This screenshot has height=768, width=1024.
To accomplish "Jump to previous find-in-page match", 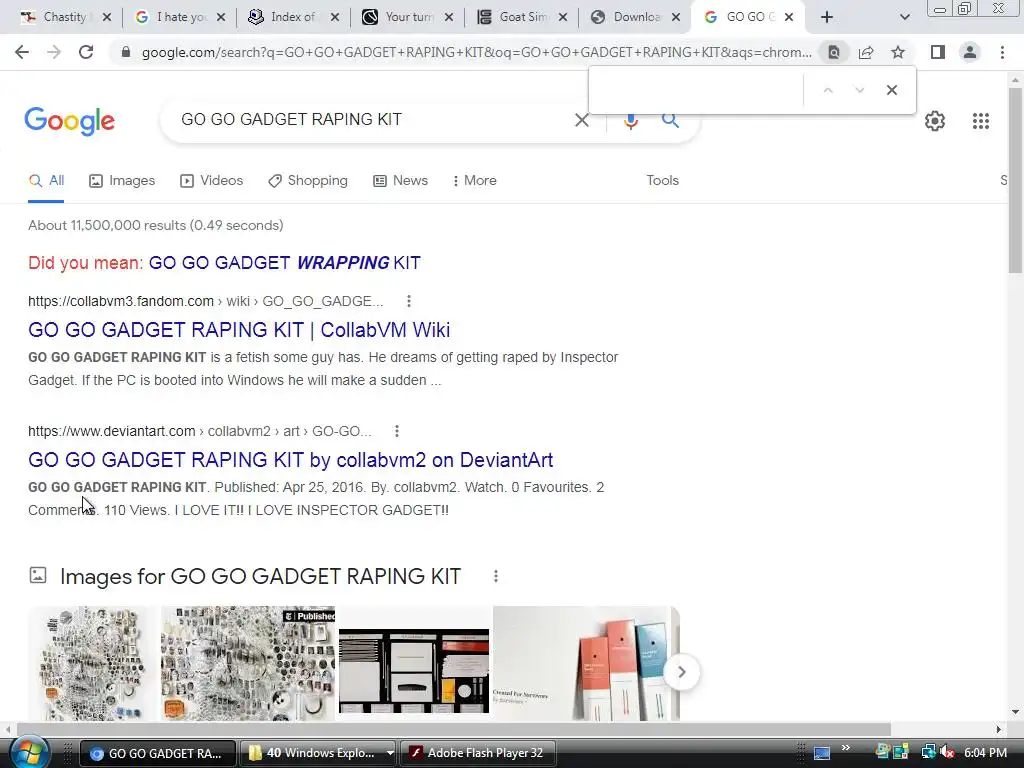I will (828, 90).
